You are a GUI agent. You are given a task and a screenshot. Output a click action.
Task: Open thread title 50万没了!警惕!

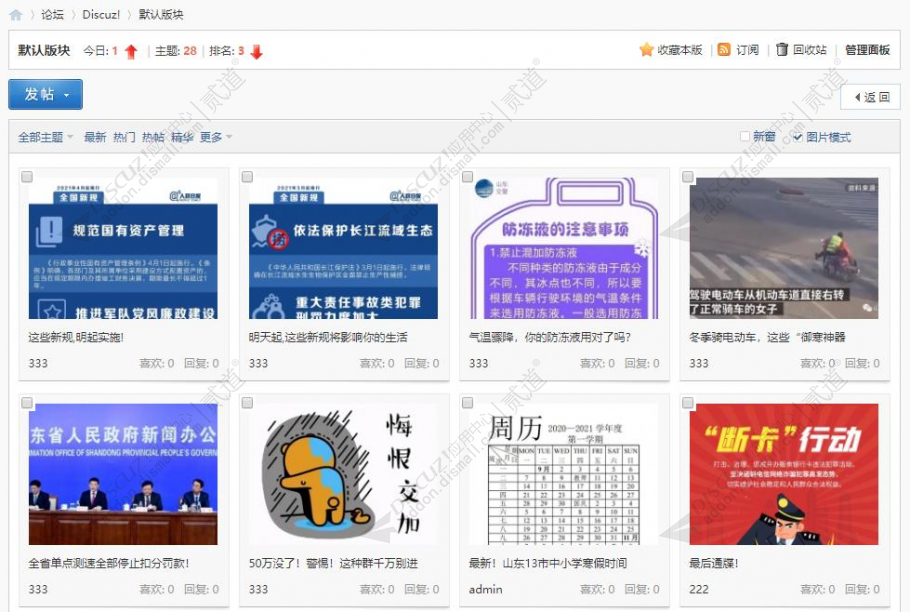tap(333, 563)
